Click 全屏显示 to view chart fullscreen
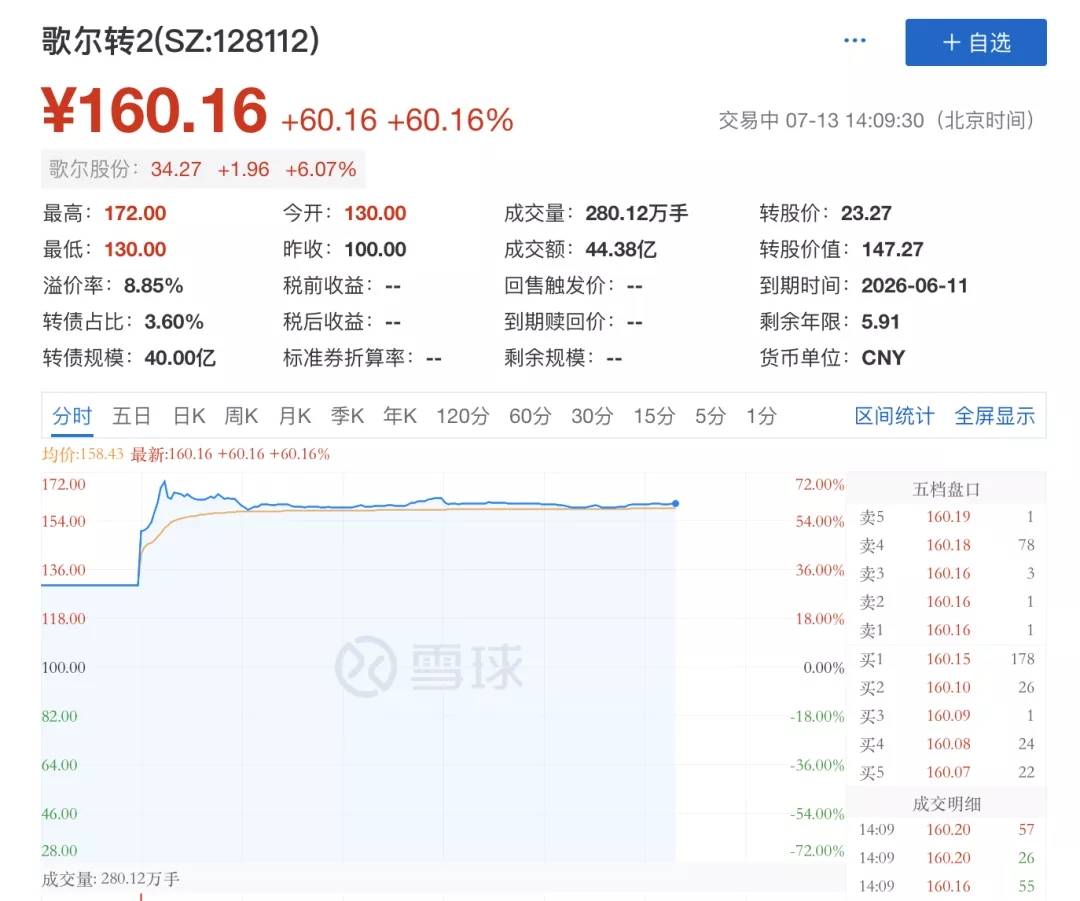Screen dimensions: 1080x901 point(995,416)
